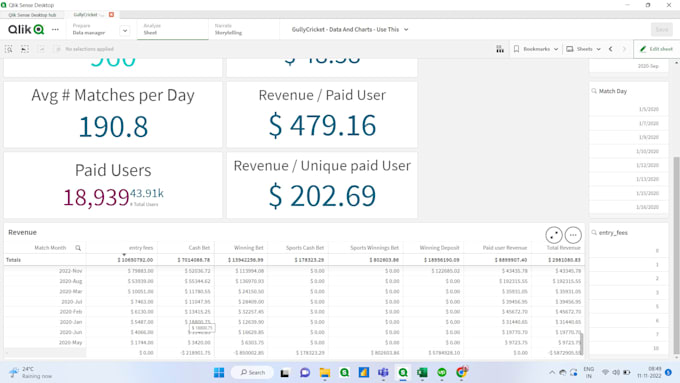Open the selections tool icon
Screen dimensions: 680x383
pos(25,49)
